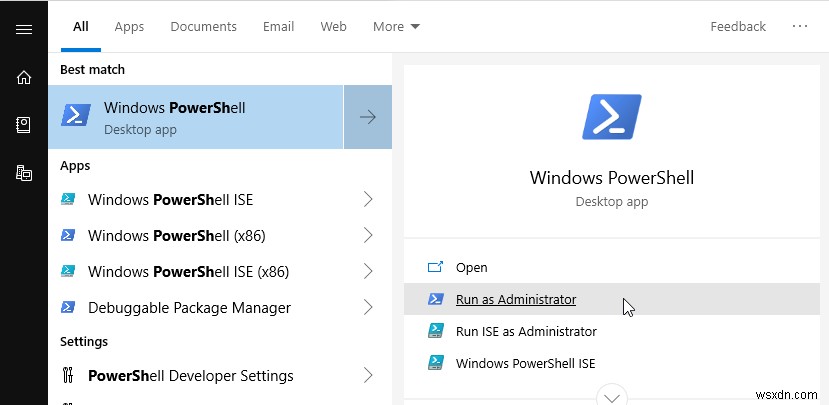Image resolution: width=829 pixels, height=405 pixels.
Task: Expand chevron for Windows PowerShell ISE (x86)
Action: click(x=369, y=271)
